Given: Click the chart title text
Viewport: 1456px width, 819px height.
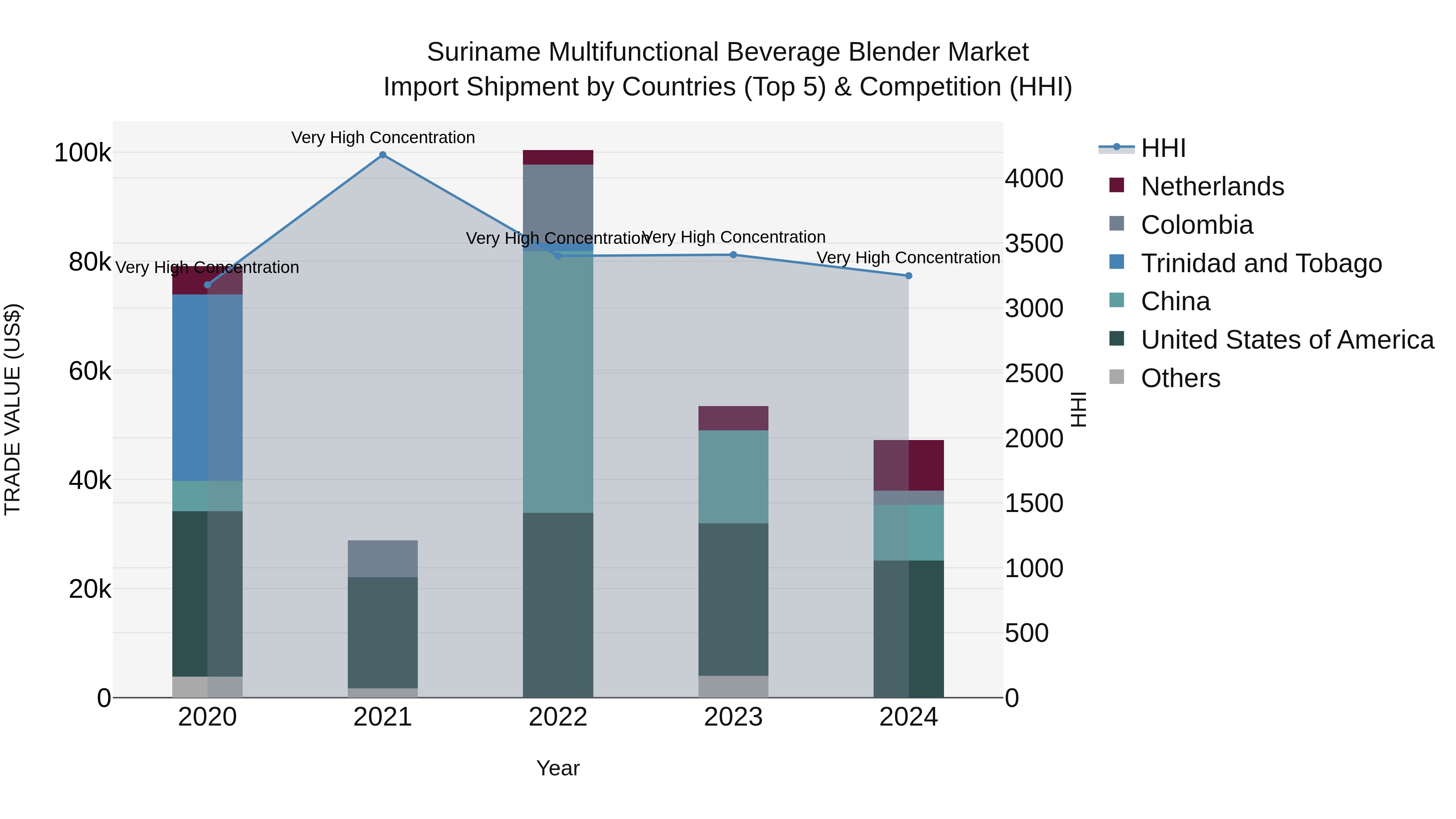Looking at the screenshot, I should 728,69.
